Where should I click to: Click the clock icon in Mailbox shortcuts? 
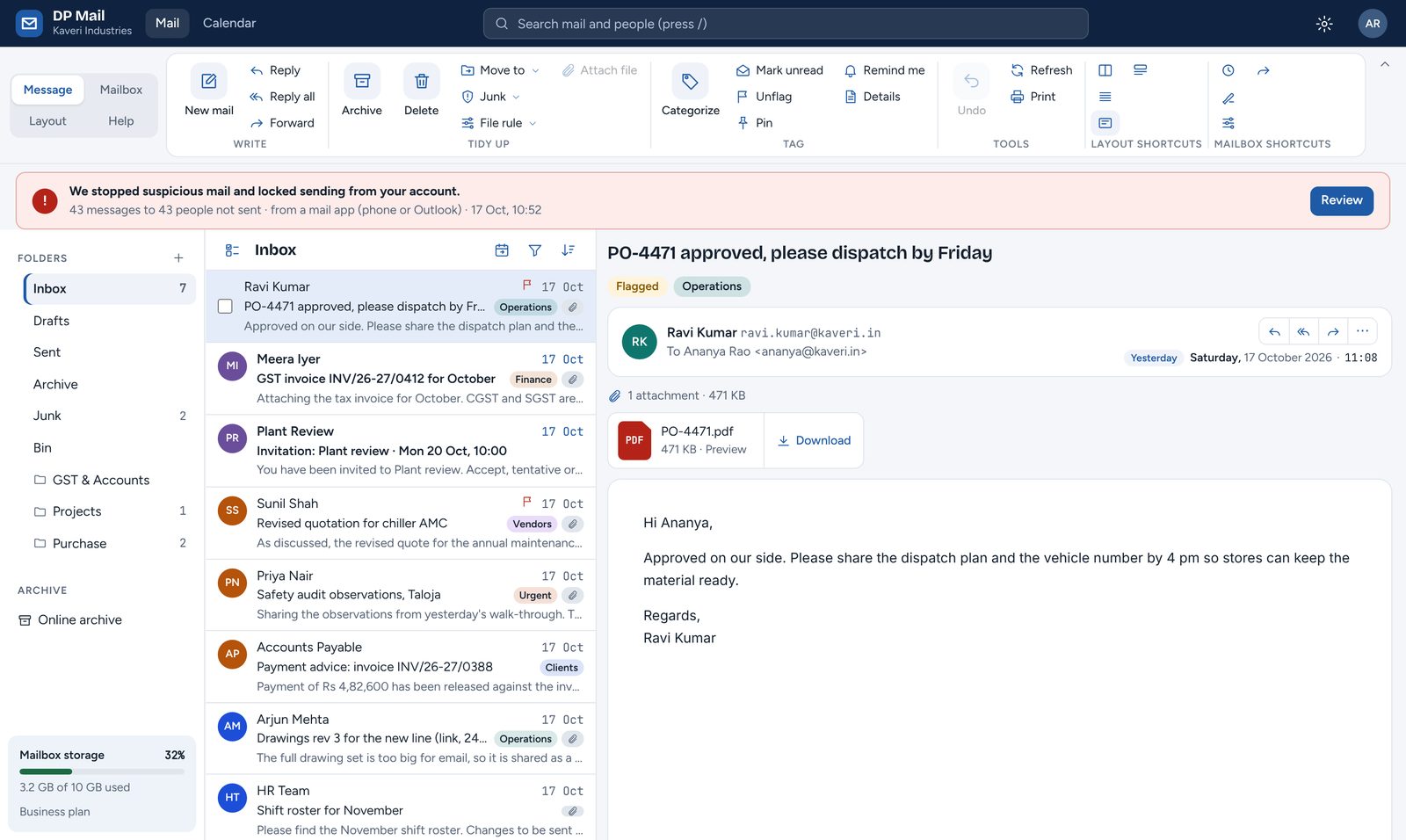tap(1228, 70)
